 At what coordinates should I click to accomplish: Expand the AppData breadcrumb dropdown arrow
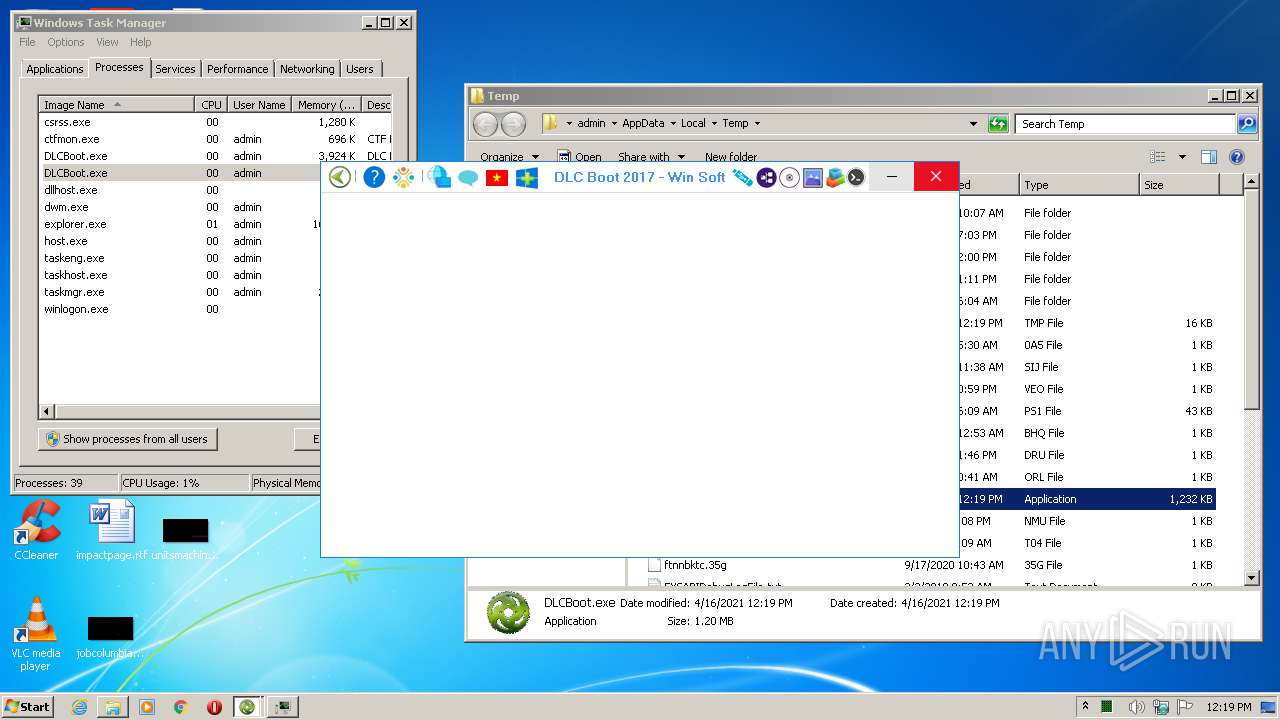click(x=673, y=124)
